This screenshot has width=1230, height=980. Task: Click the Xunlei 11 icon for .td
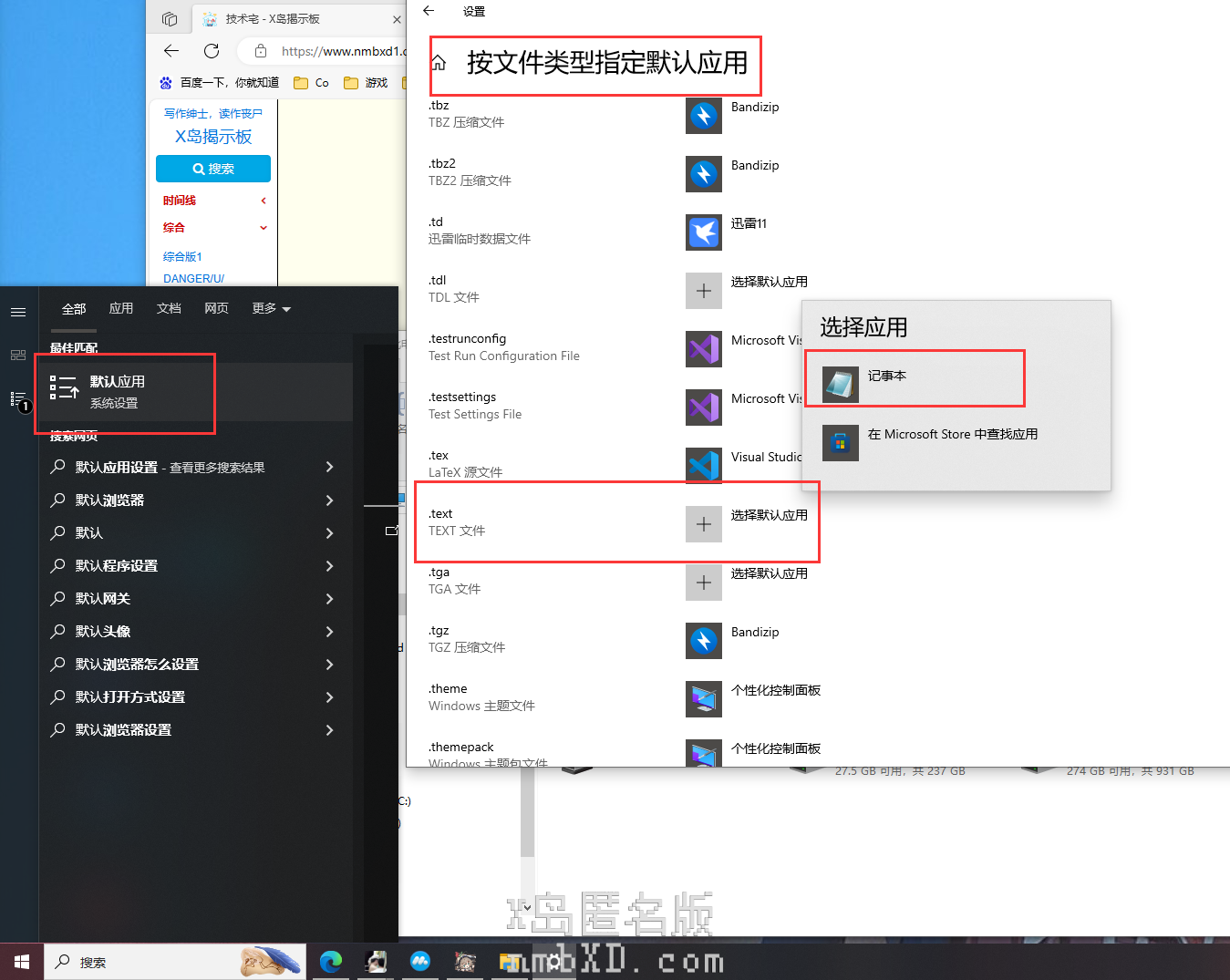[x=703, y=232]
